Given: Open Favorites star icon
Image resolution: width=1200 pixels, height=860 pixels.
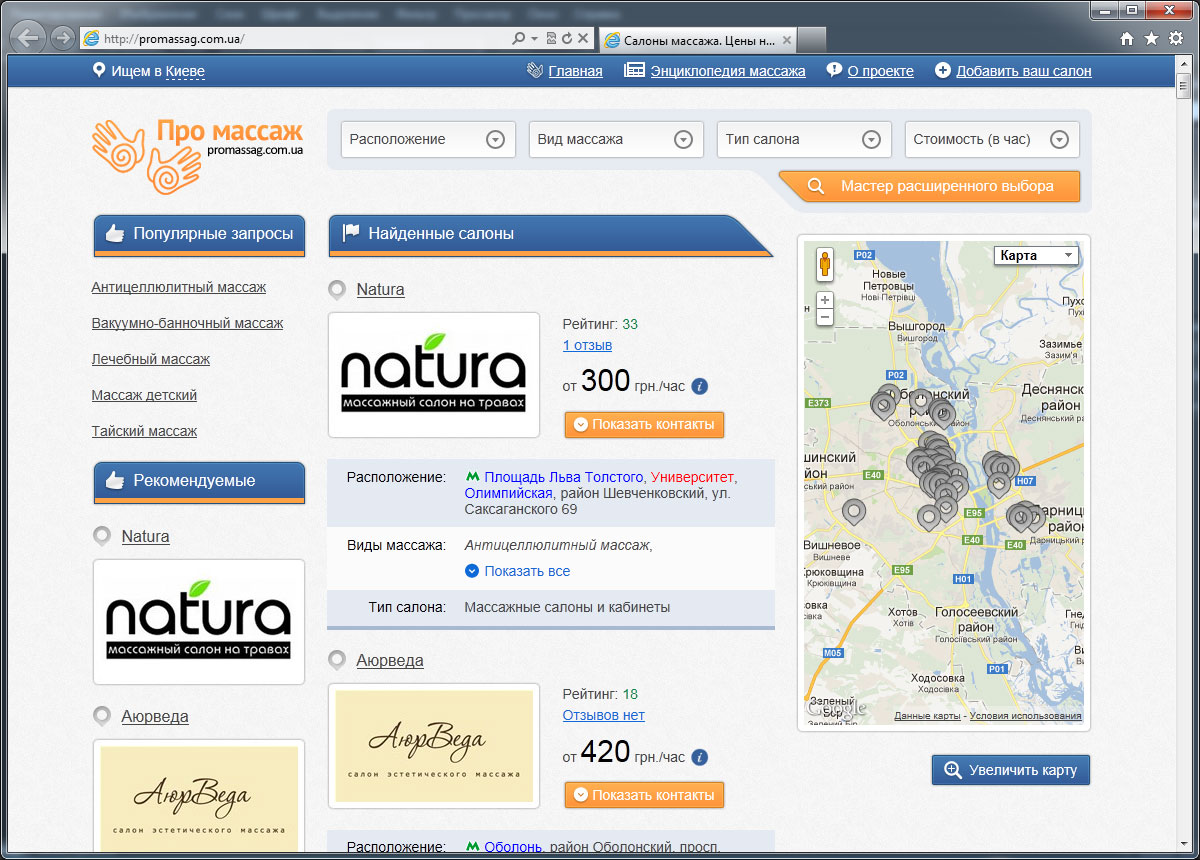Looking at the screenshot, I should pos(1151,39).
